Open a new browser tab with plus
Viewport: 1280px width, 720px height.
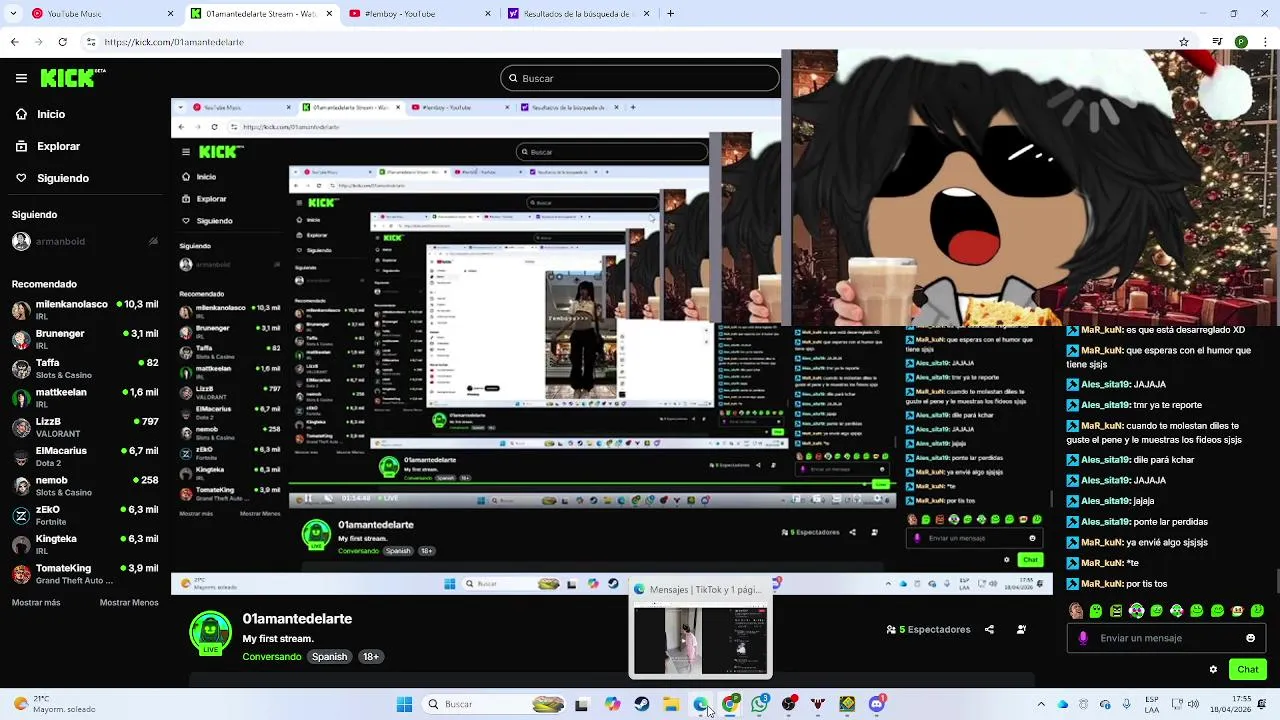pyautogui.click(x=670, y=14)
